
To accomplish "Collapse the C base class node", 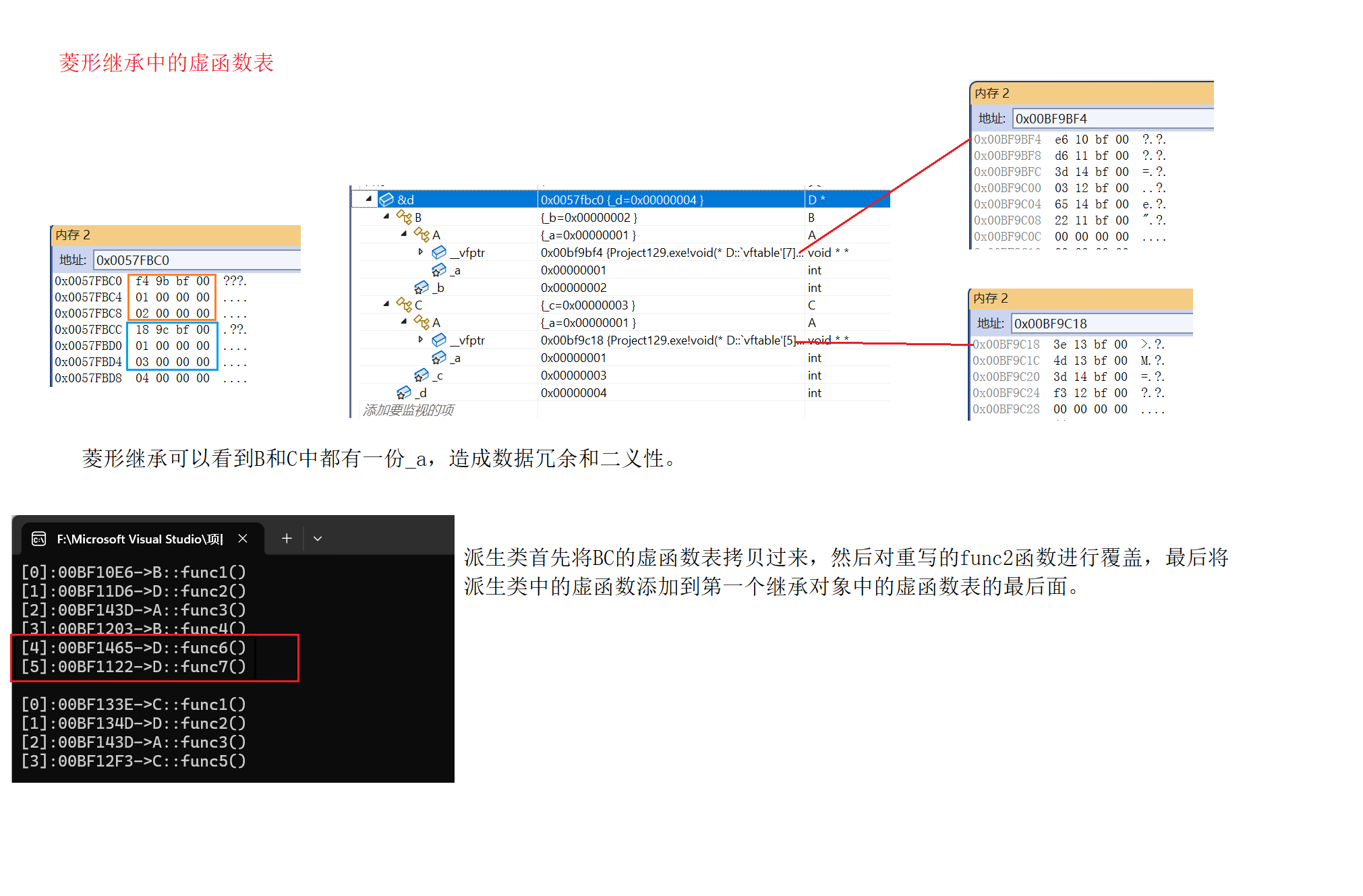I will tap(386, 304).
